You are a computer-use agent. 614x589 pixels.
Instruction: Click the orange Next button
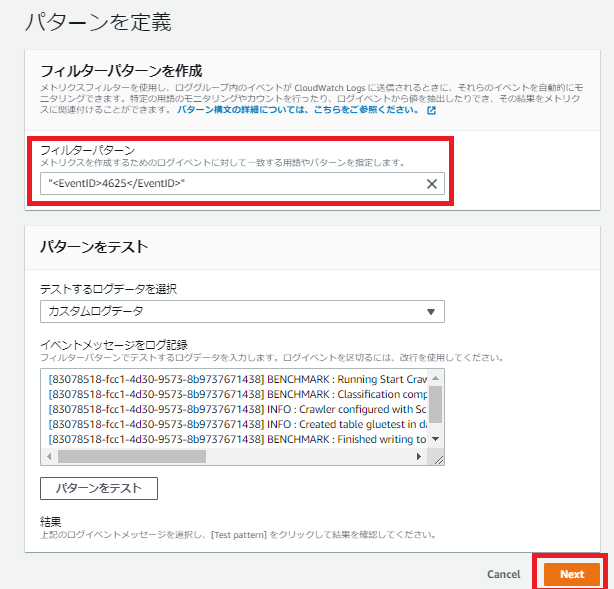572,574
